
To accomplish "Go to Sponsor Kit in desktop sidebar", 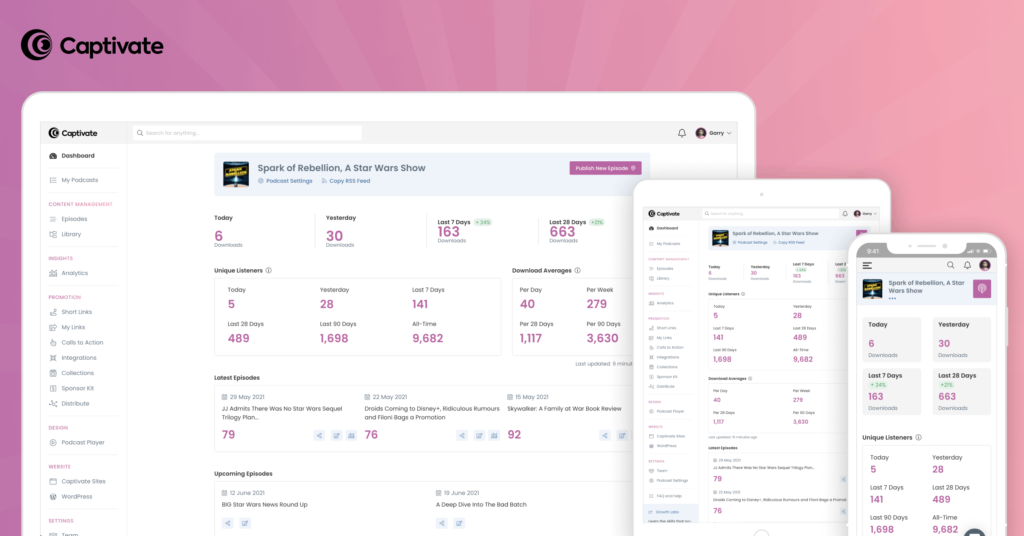I will tap(77, 388).
